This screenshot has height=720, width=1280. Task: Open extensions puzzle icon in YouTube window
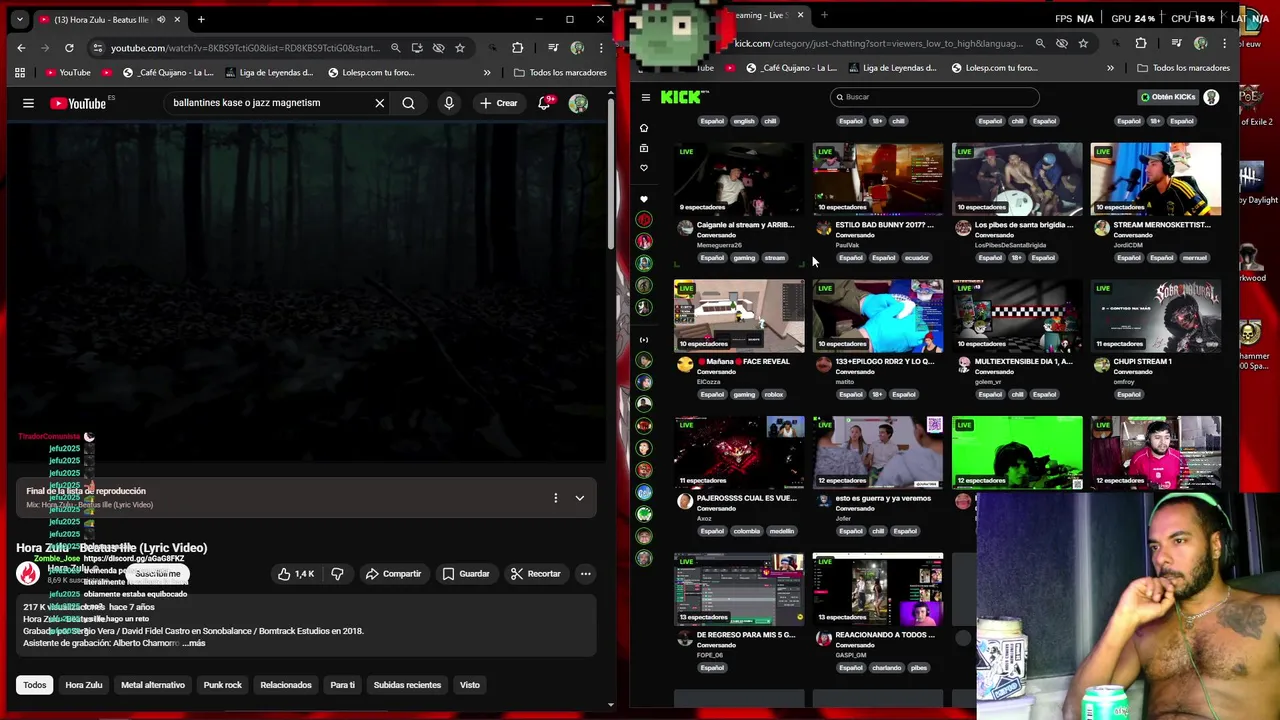[x=517, y=48]
